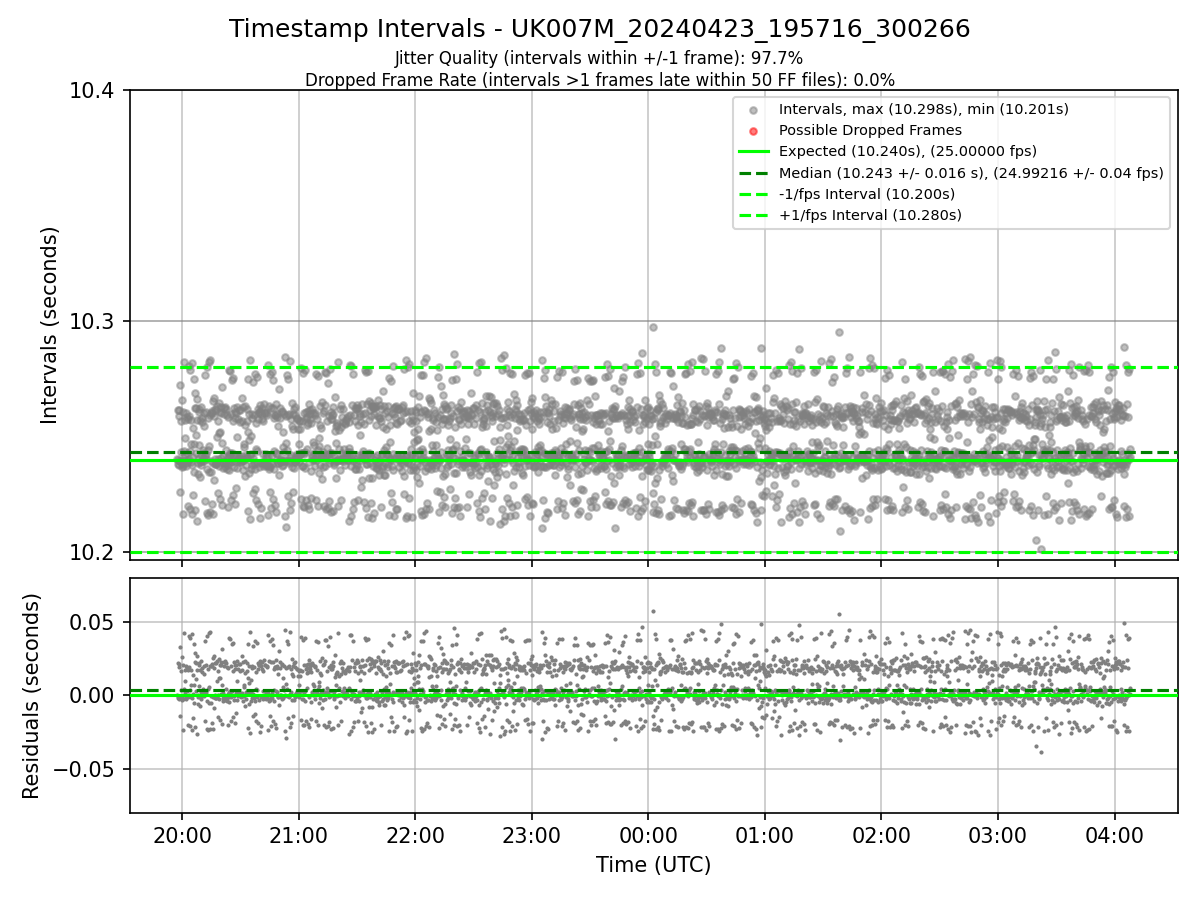Image resolution: width=1200 pixels, height=900 pixels.
Task: Click legend entry 'Possible Dropped Frames'
Action: click(x=870, y=130)
